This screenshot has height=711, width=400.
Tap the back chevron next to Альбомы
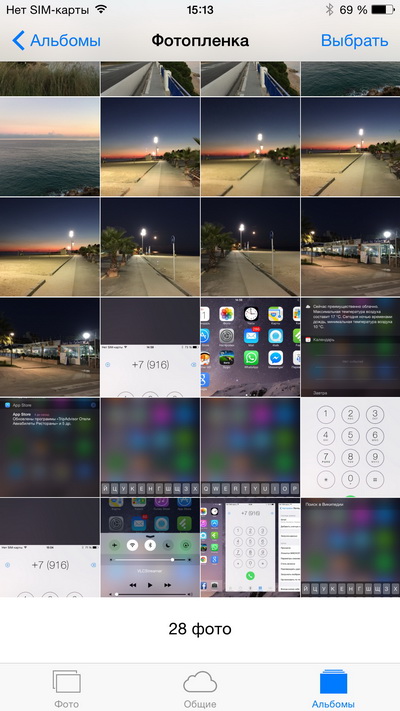click(18, 41)
